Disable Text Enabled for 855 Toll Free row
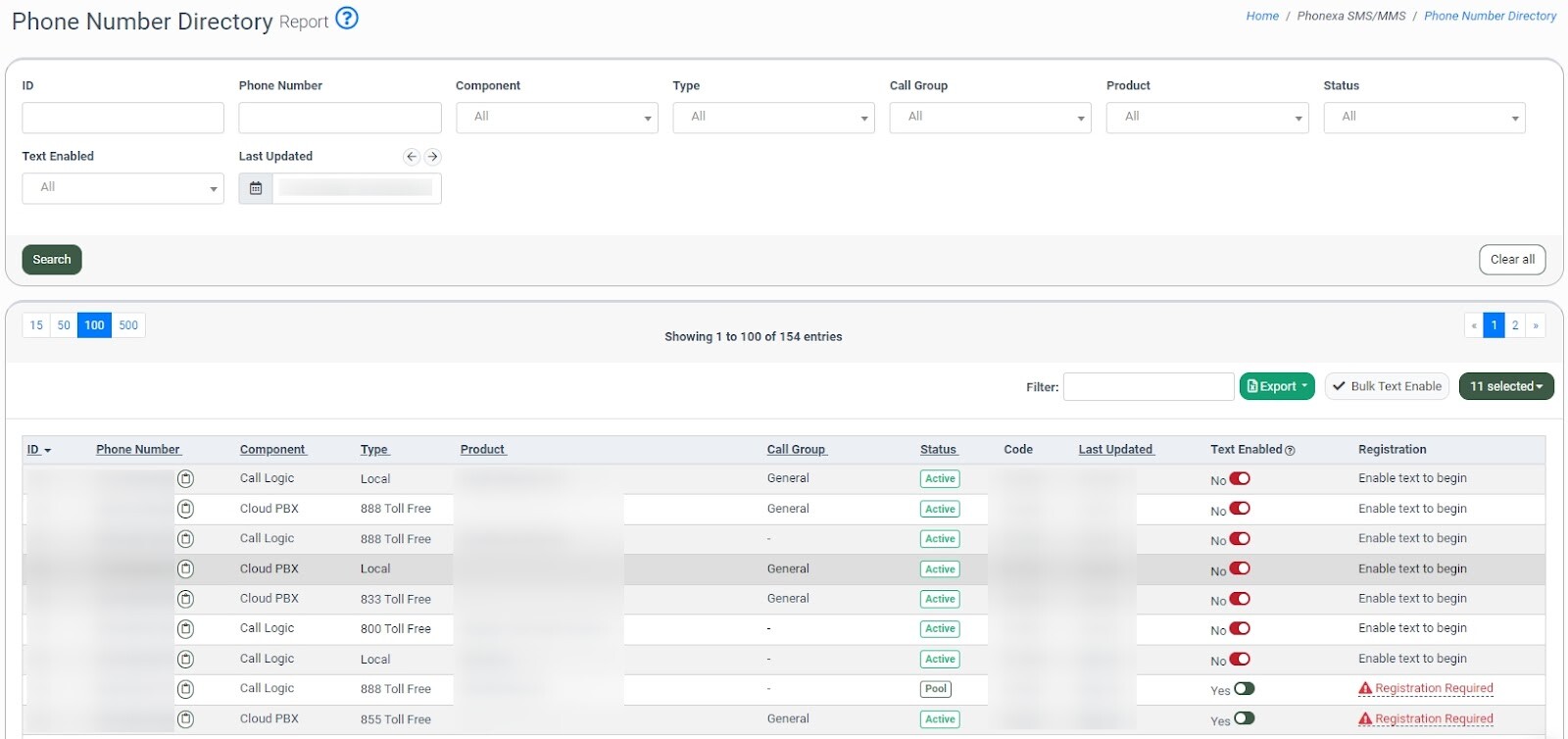This screenshot has height=739, width=1568. 1245,718
